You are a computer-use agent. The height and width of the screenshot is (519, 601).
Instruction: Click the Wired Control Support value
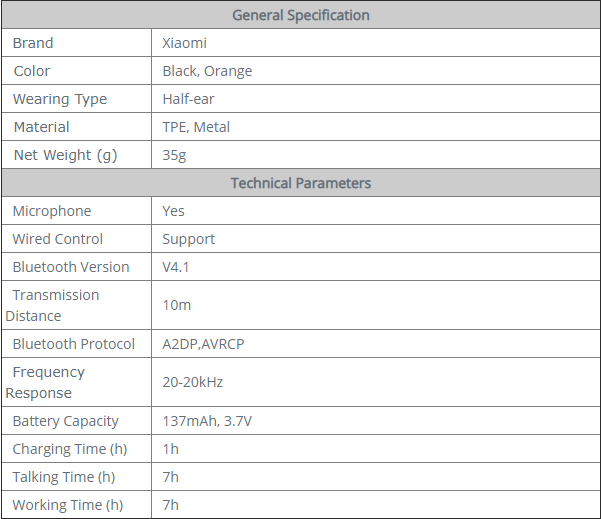point(189,240)
